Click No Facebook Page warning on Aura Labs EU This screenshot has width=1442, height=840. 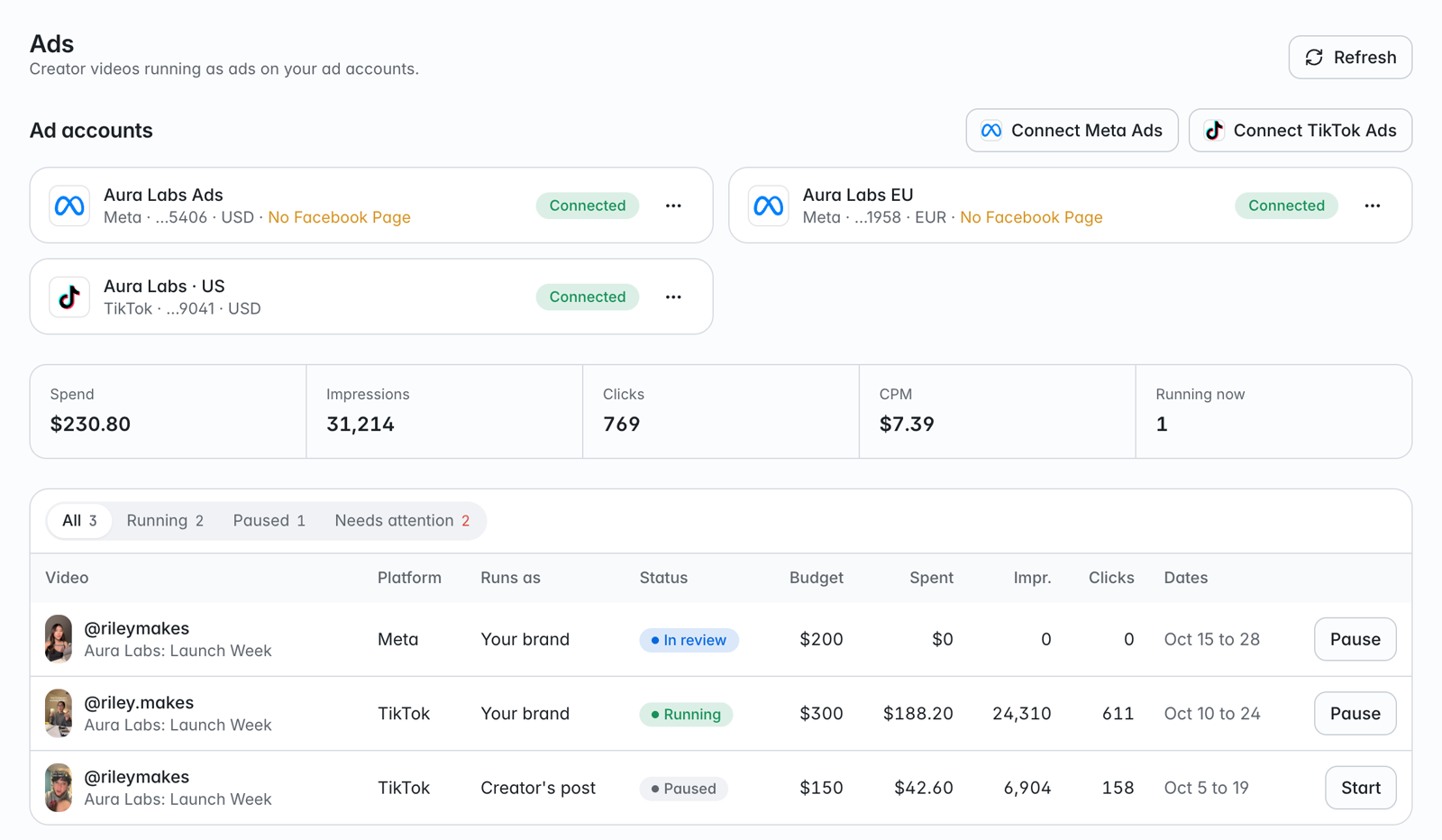[x=1031, y=217]
